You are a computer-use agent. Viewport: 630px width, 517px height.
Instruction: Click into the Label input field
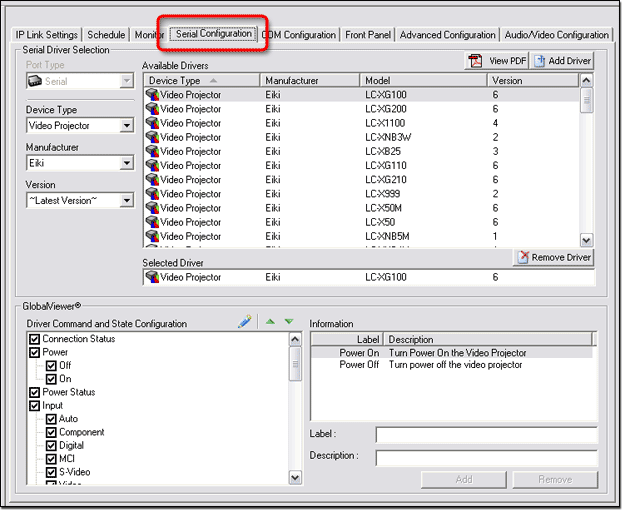[x=486, y=435]
